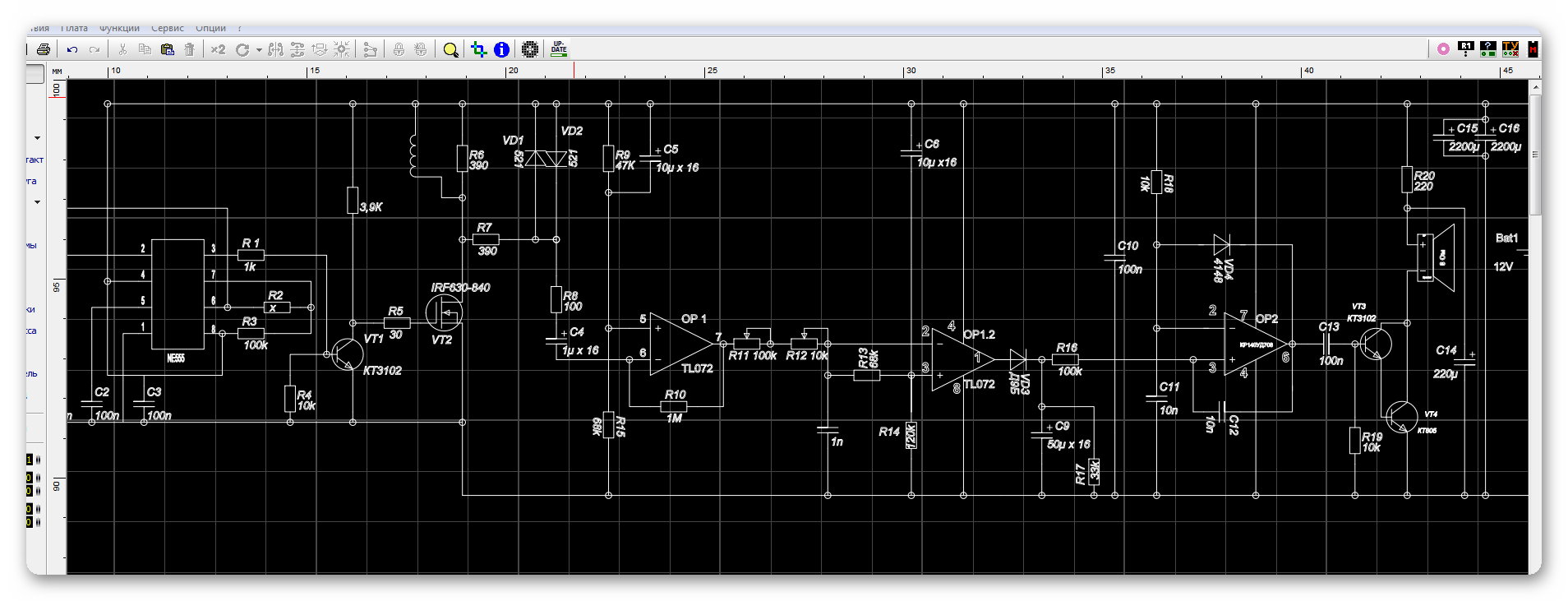
Task: Undo the last action with blue arrow
Action: point(72,49)
